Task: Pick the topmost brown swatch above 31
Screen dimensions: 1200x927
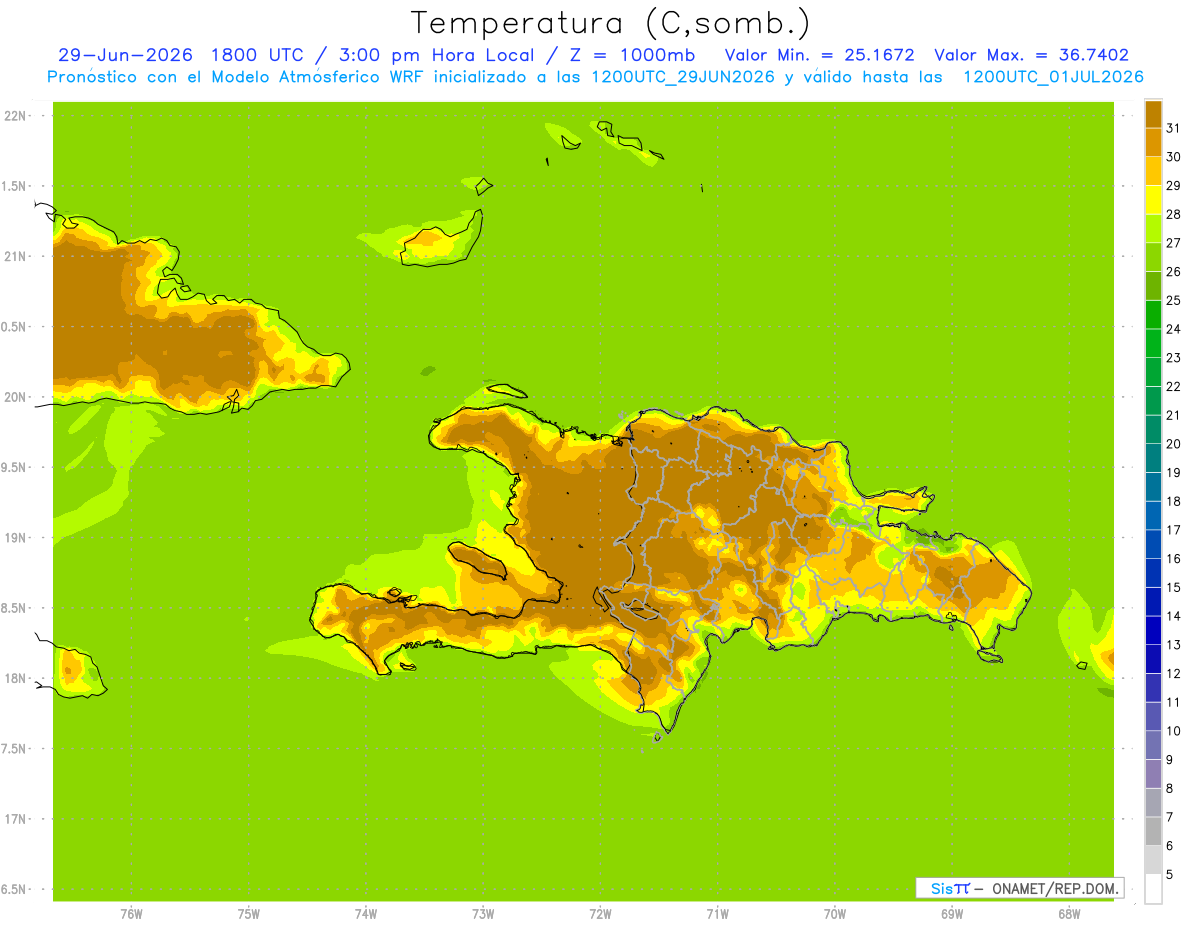Action: click(x=1153, y=114)
